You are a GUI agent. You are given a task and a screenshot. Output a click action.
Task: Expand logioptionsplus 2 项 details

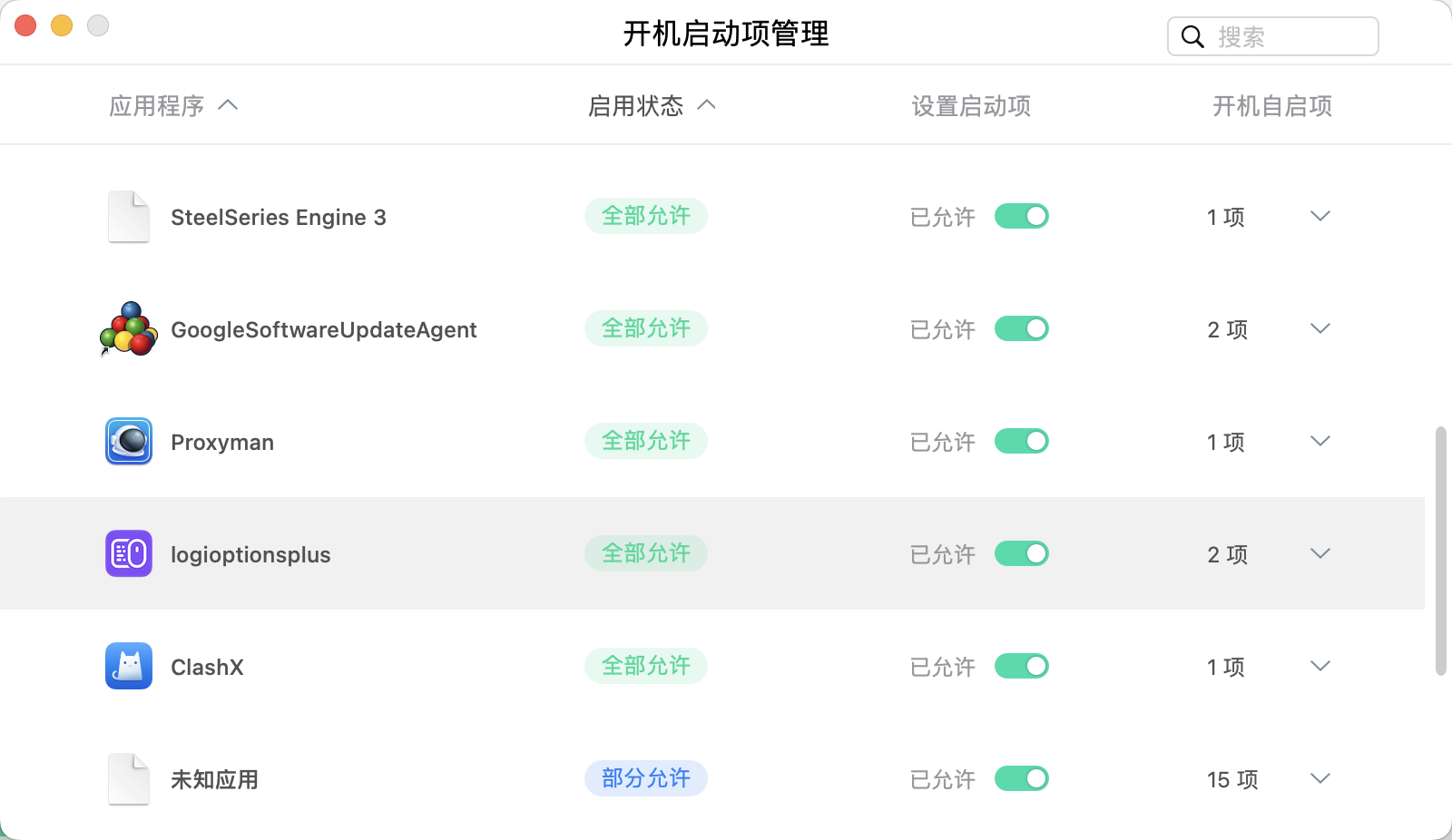[1320, 553]
